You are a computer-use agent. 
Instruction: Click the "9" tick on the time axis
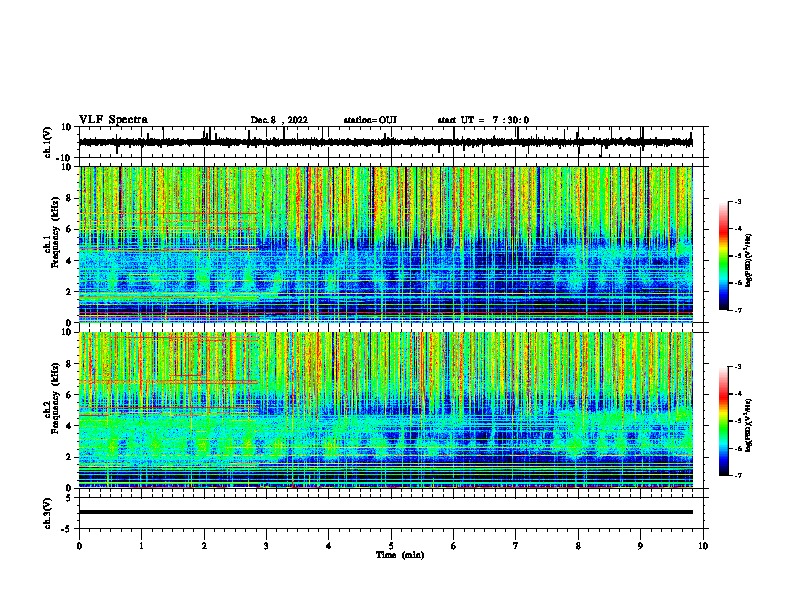[640, 546]
